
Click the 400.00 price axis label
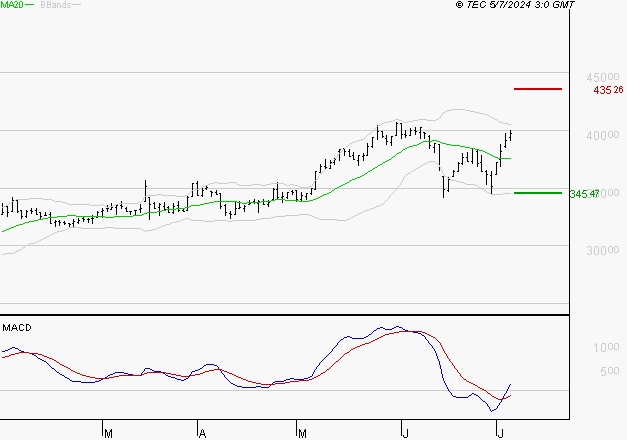603,135
